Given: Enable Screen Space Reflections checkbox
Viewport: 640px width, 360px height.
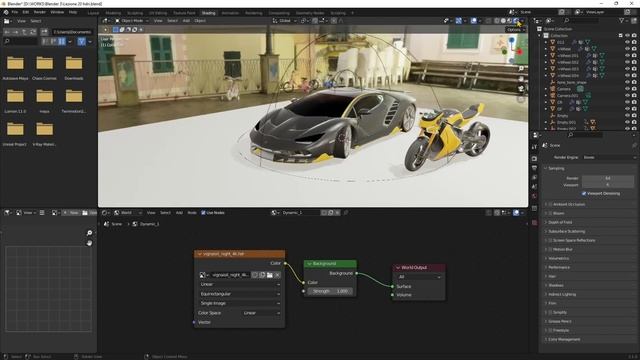Looking at the screenshot, I should pos(550,240).
